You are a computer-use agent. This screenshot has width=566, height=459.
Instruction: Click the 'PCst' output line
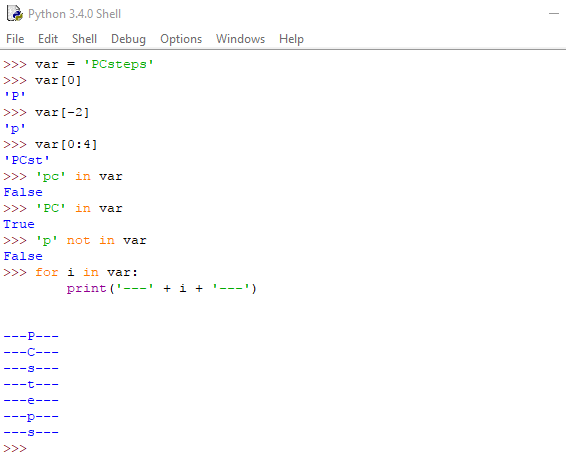pyautogui.click(x=27, y=160)
